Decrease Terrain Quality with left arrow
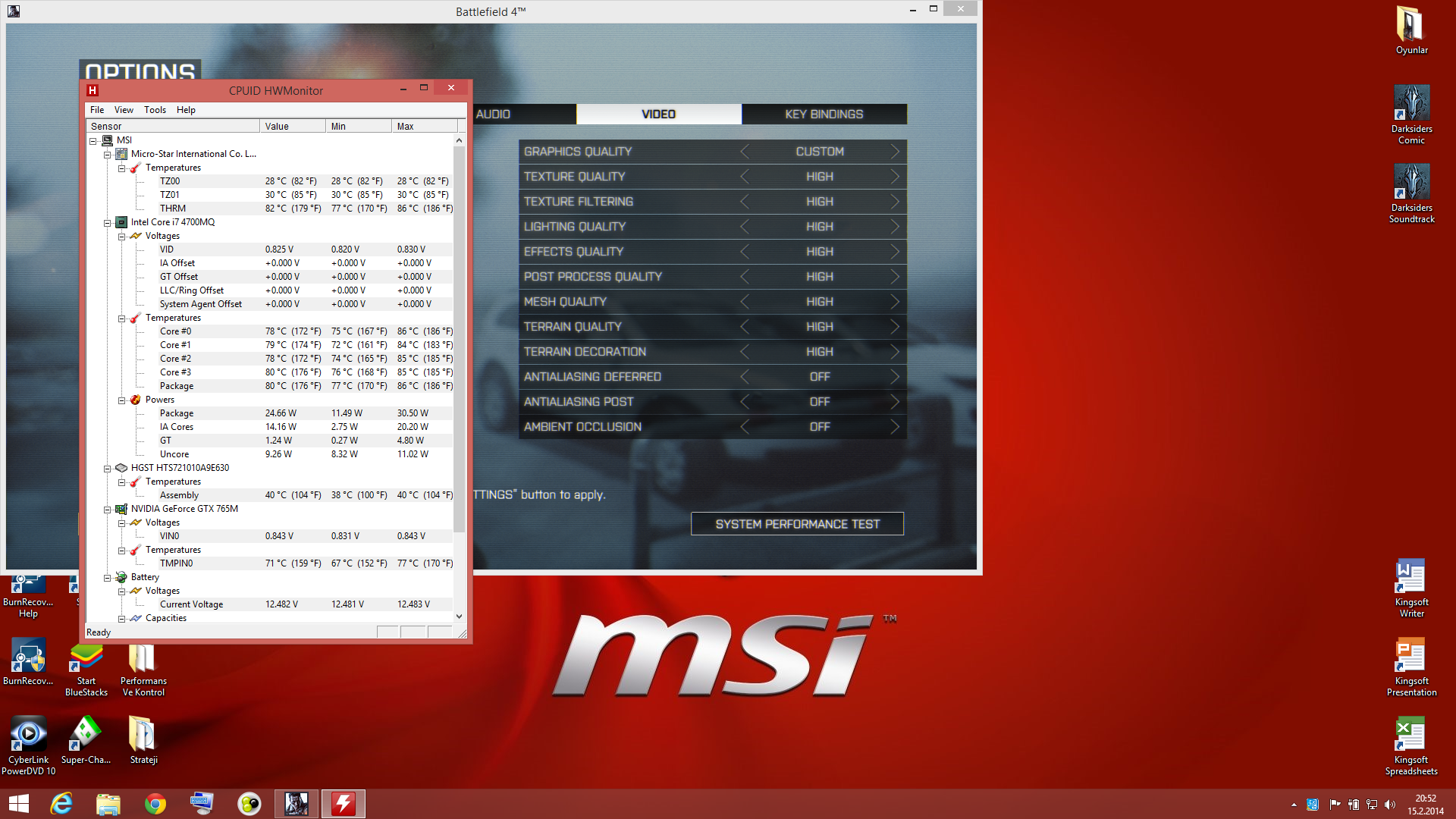The height and width of the screenshot is (819, 1456). (745, 327)
